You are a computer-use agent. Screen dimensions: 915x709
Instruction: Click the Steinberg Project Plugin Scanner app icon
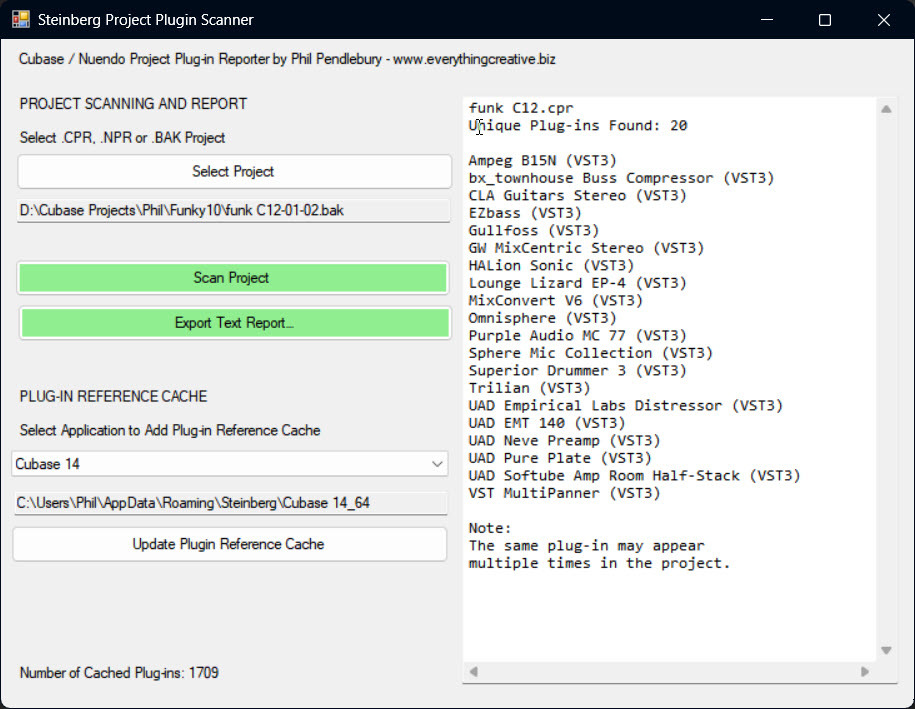coord(20,19)
